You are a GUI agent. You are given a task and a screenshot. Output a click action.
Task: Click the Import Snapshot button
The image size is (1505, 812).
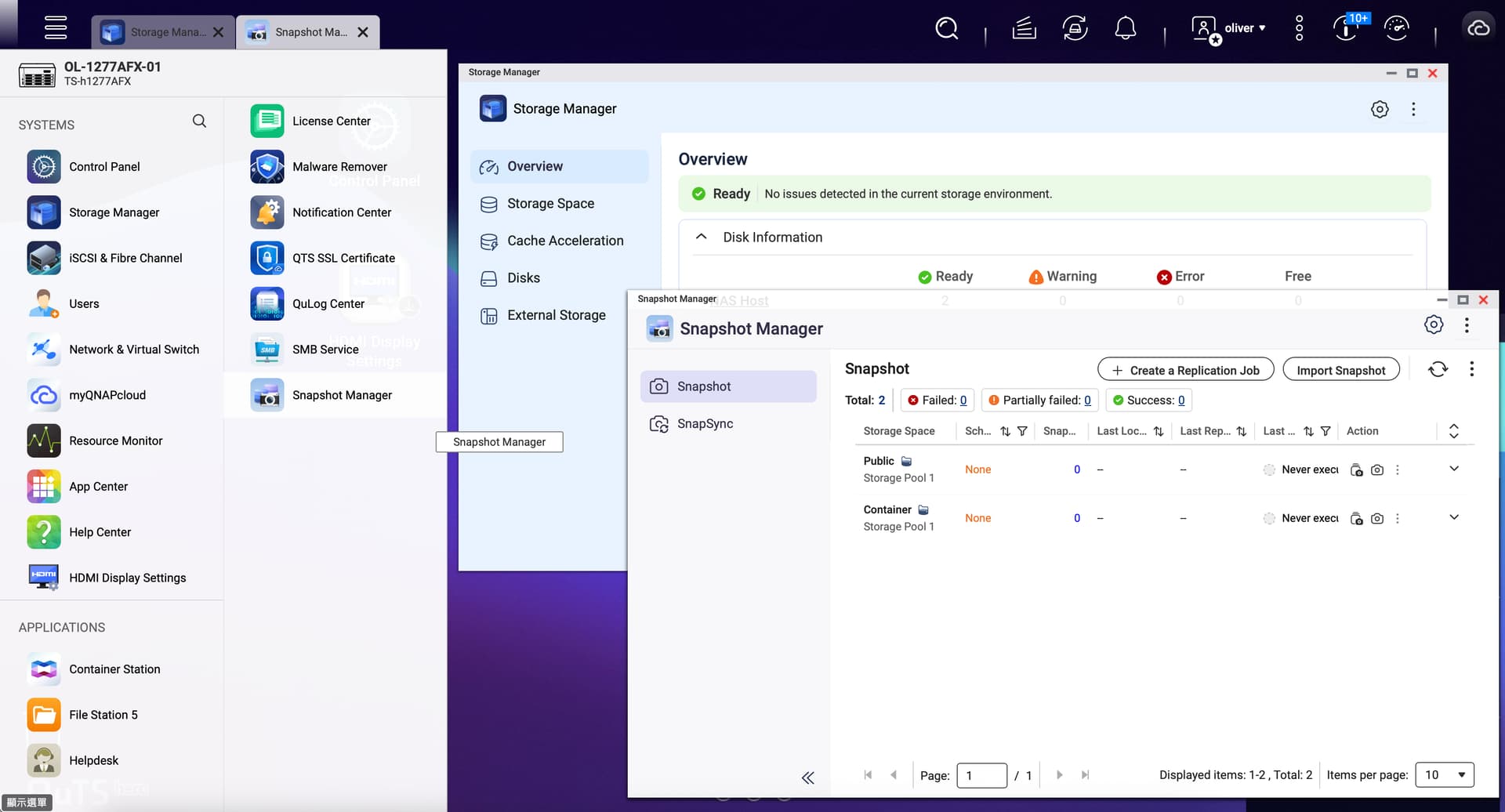(x=1340, y=370)
